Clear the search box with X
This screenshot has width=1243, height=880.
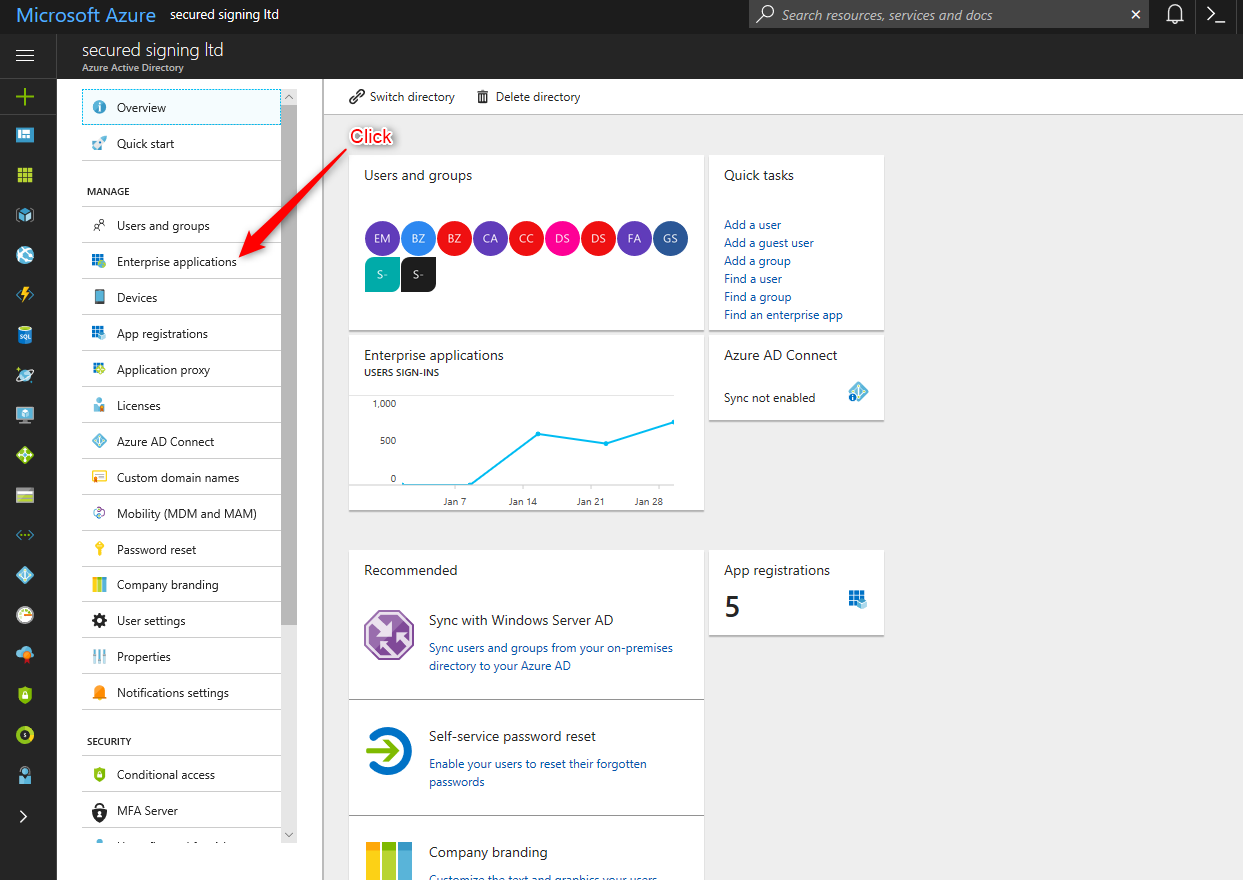[1135, 15]
